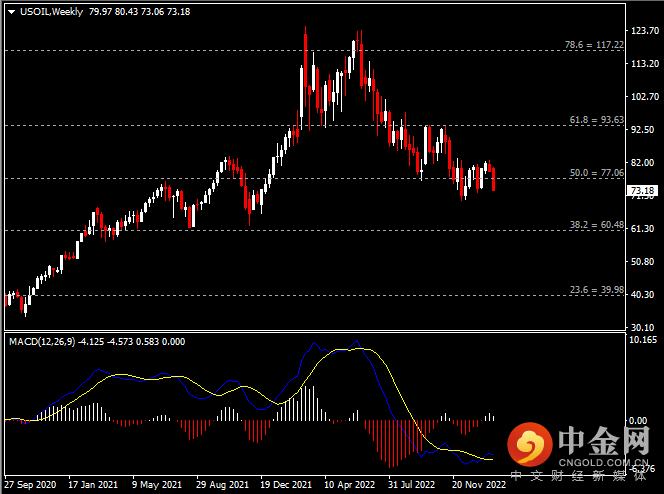Click the 17 Jan 2021 date marker
Screen dimensions: 664x494
[x=93, y=485]
